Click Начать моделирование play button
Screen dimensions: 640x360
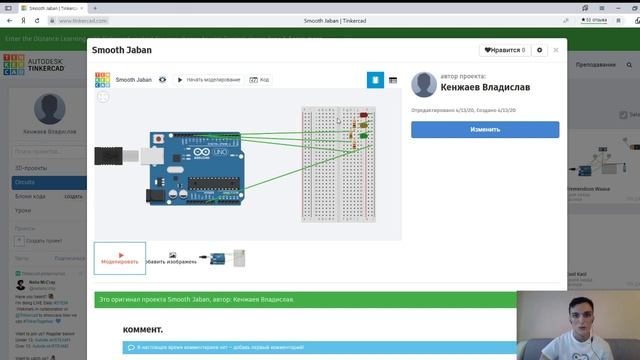(x=209, y=80)
